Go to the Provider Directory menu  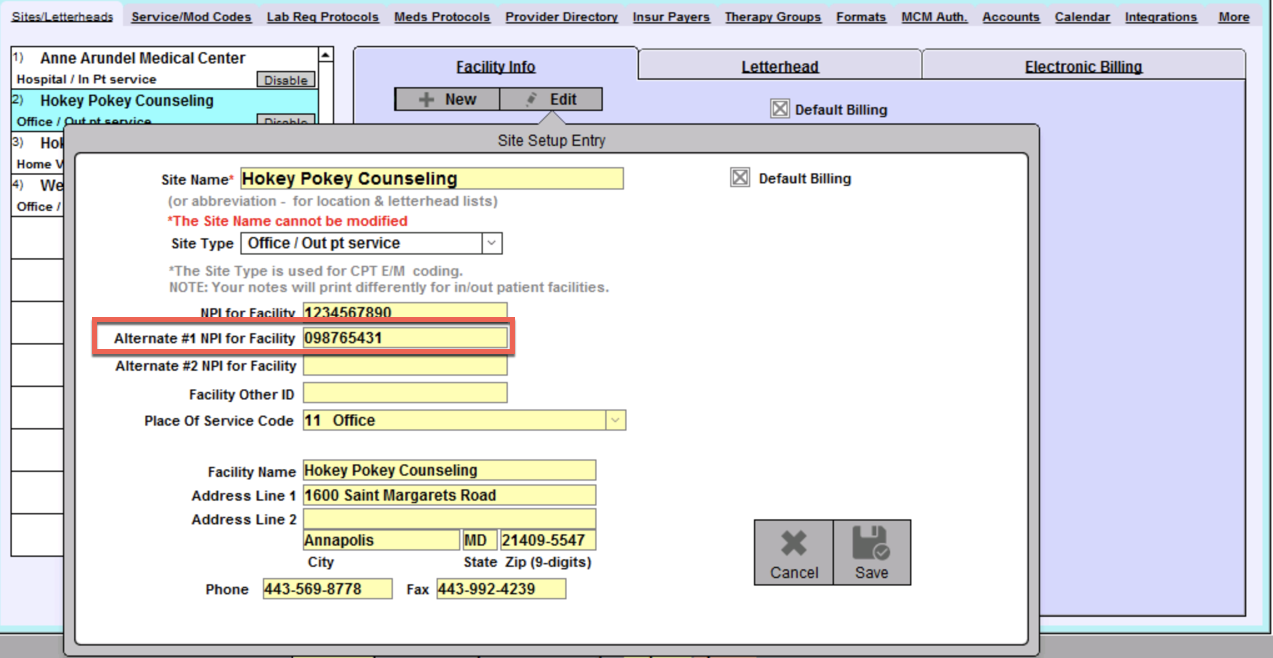[561, 17]
